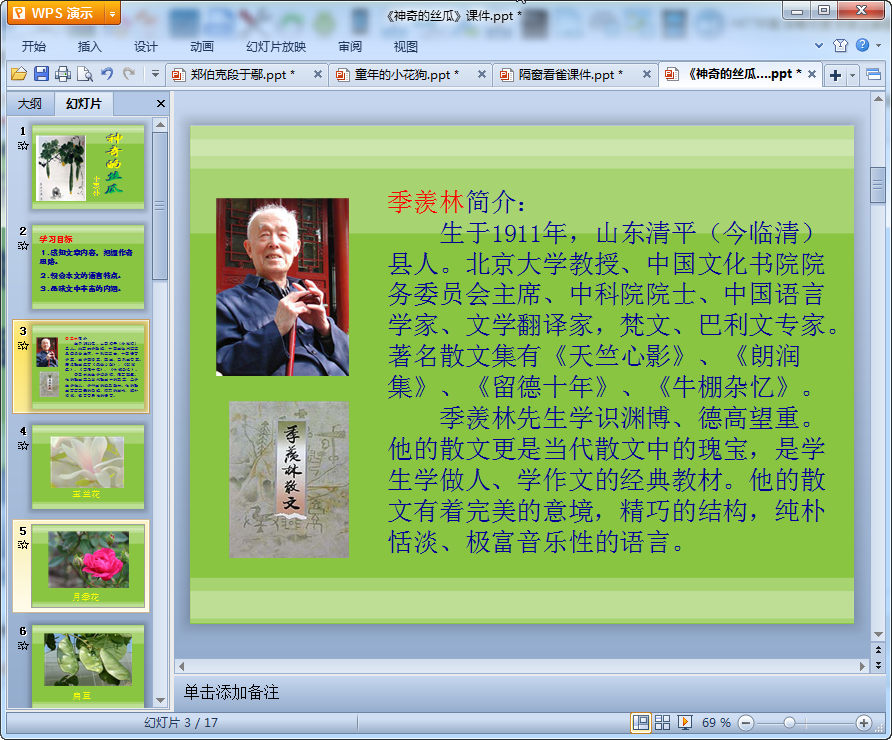The height and width of the screenshot is (740, 892).
Task: Close the 《神奇的丝瓜》 document tab
Action: click(x=812, y=74)
